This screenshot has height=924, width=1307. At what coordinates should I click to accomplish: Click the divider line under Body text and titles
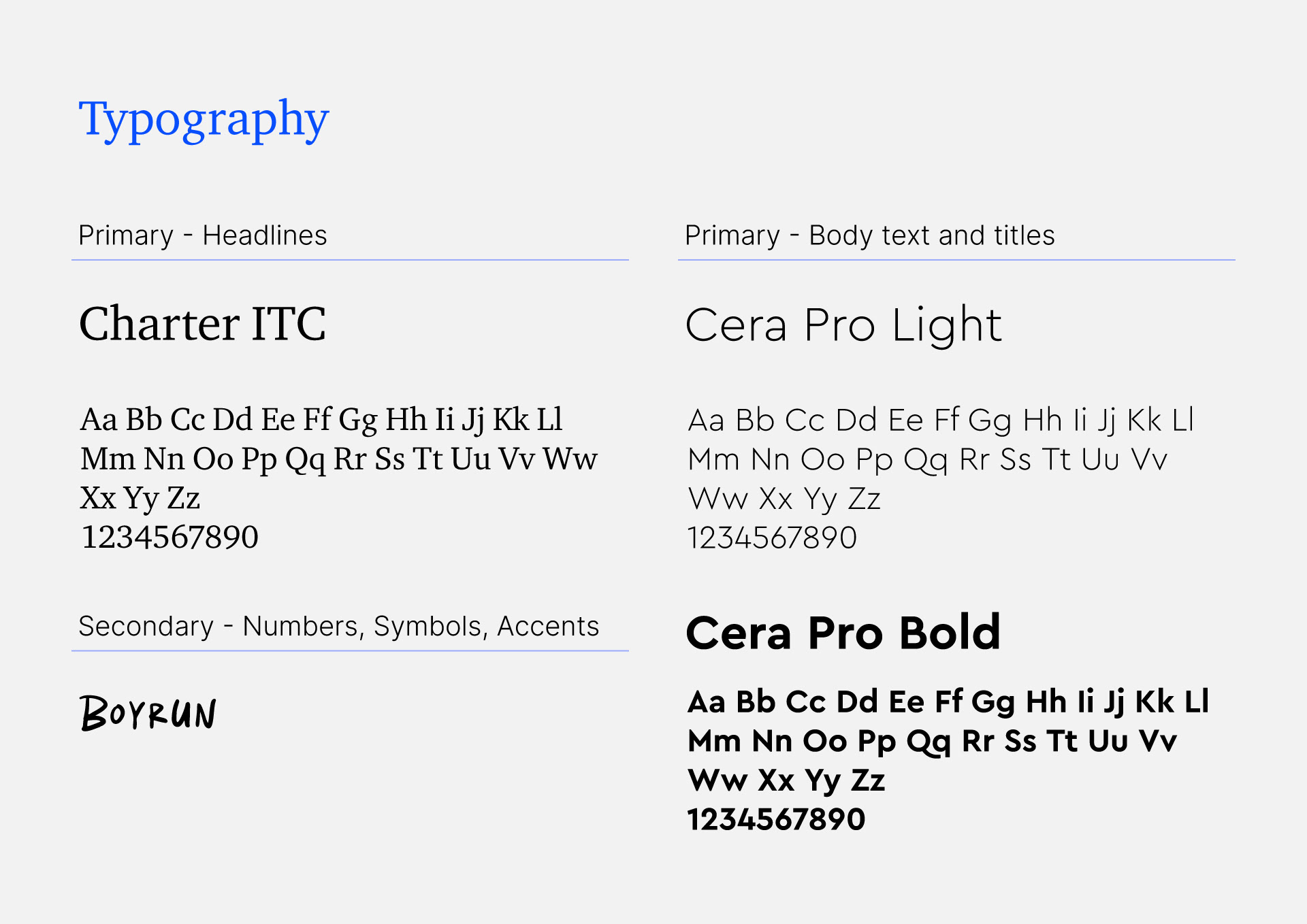tap(956, 260)
